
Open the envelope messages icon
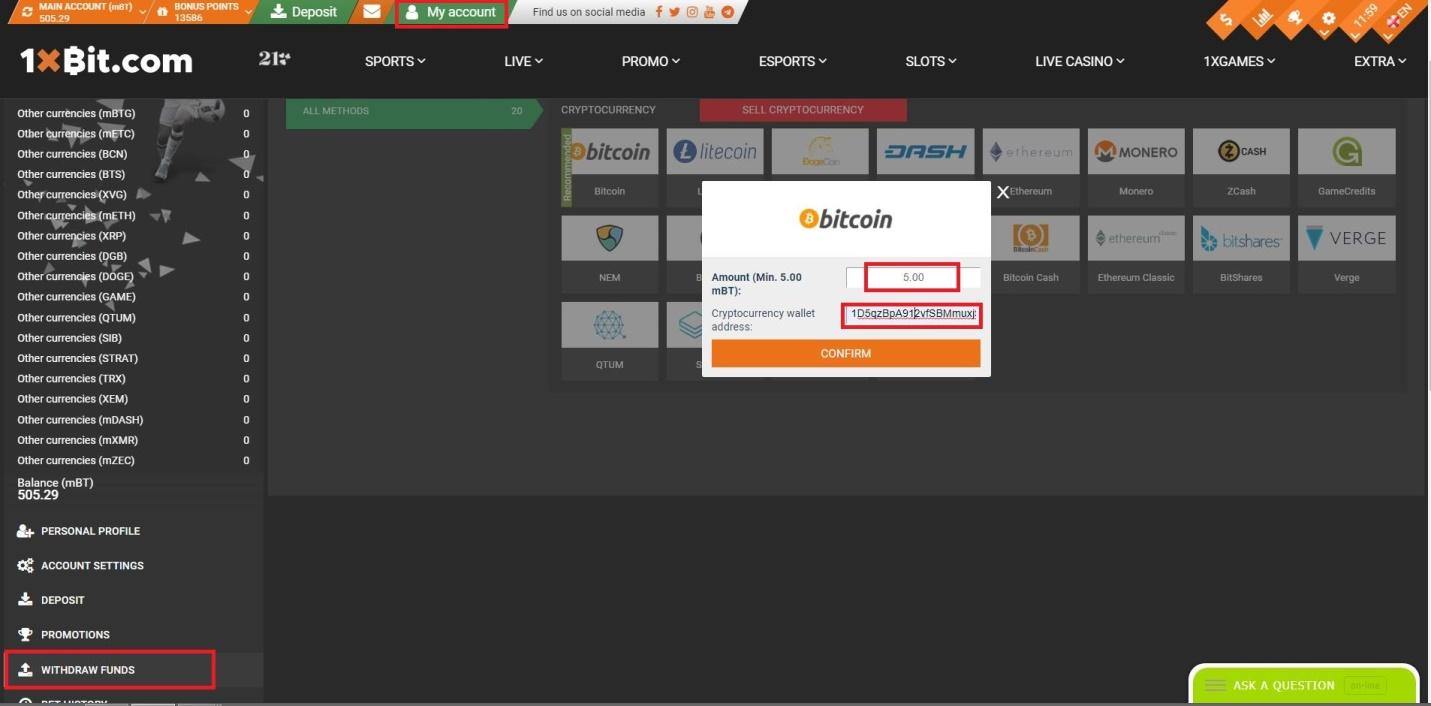(x=372, y=12)
